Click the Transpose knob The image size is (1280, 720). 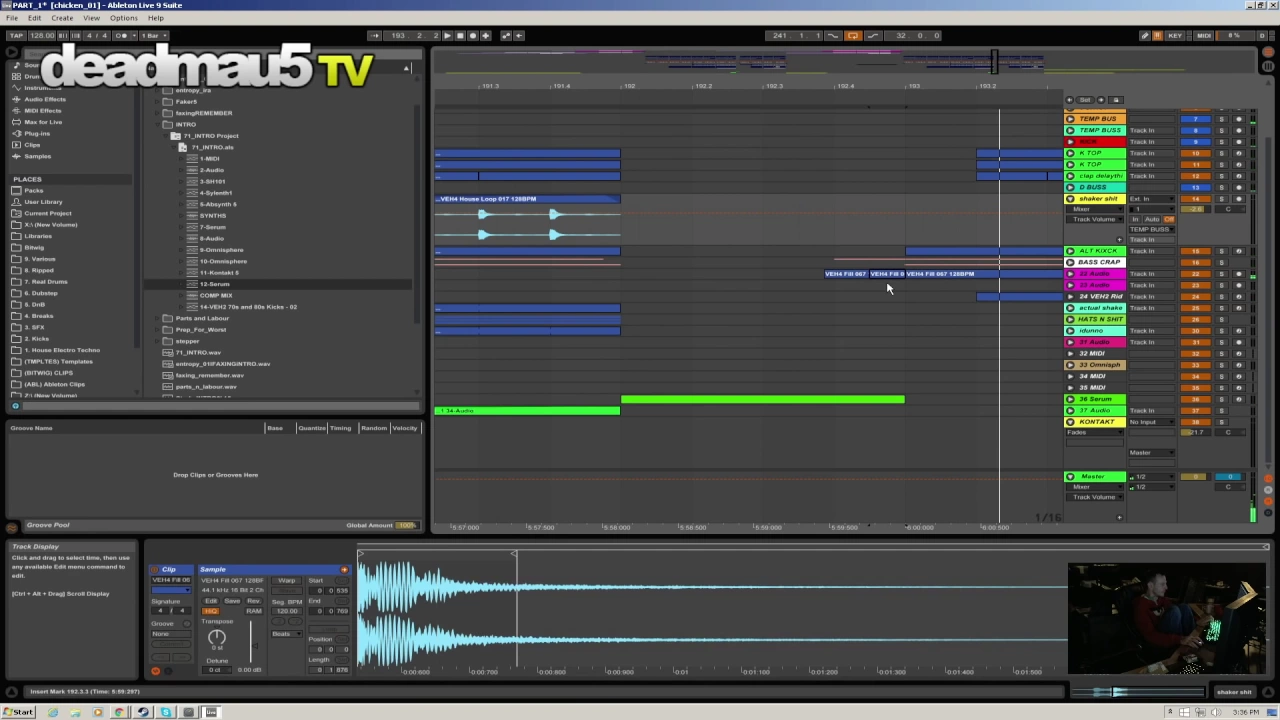(x=217, y=637)
